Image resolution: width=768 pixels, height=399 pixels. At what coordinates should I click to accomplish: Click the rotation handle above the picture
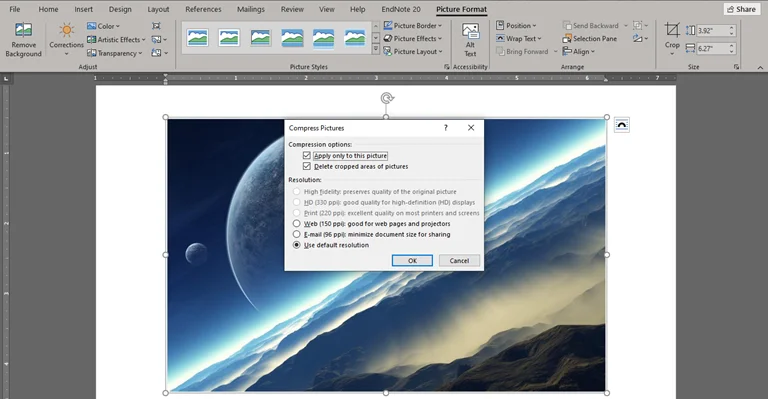(386, 98)
